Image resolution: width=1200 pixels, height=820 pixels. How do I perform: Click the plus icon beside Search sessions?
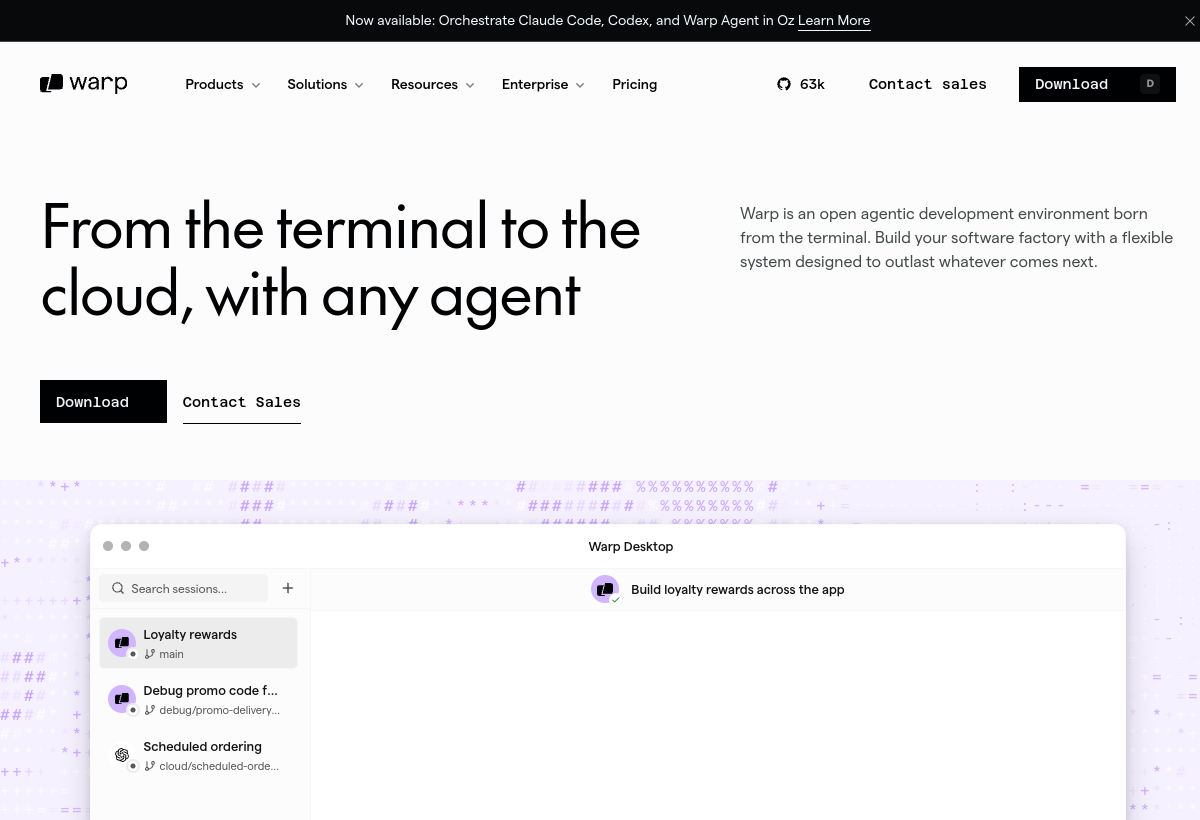point(288,588)
